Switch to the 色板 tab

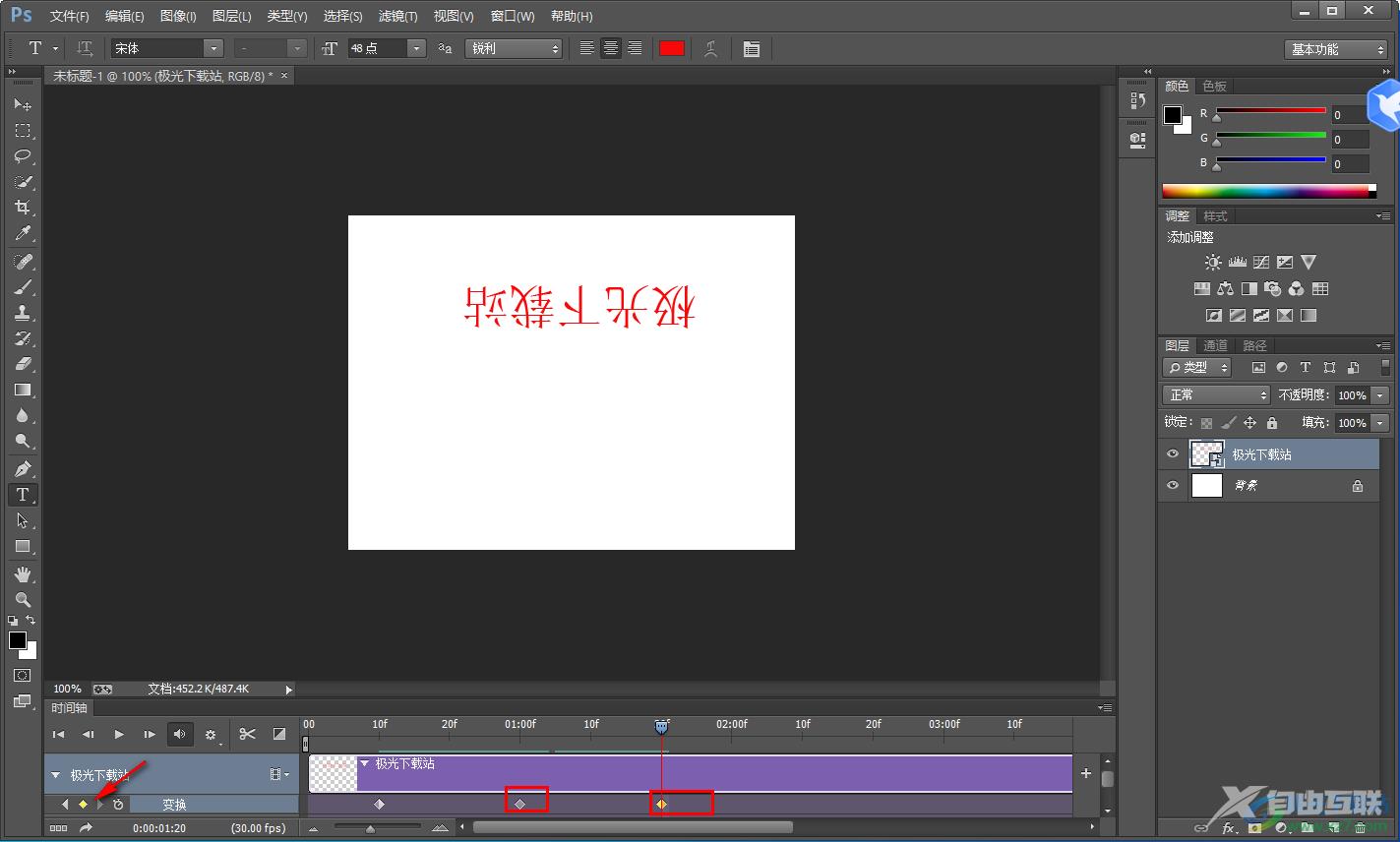pos(1215,86)
